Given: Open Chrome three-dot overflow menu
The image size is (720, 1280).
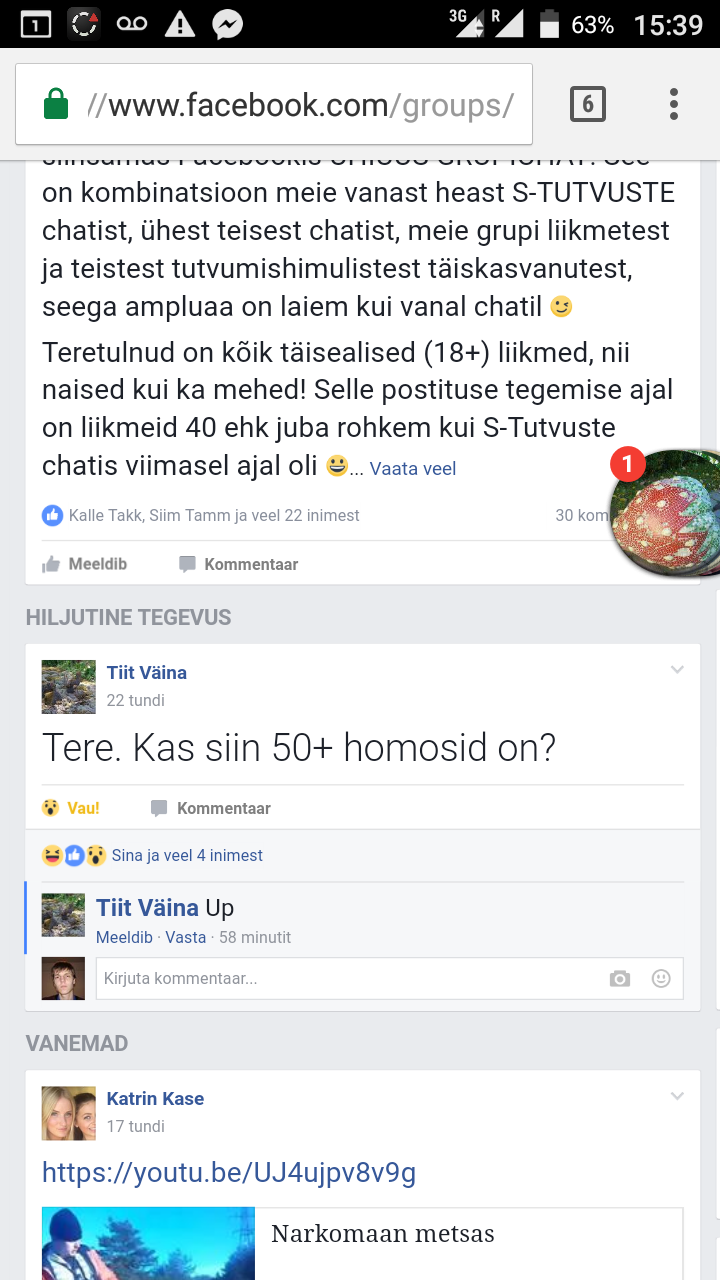Looking at the screenshot, I should tap(674, 104).
